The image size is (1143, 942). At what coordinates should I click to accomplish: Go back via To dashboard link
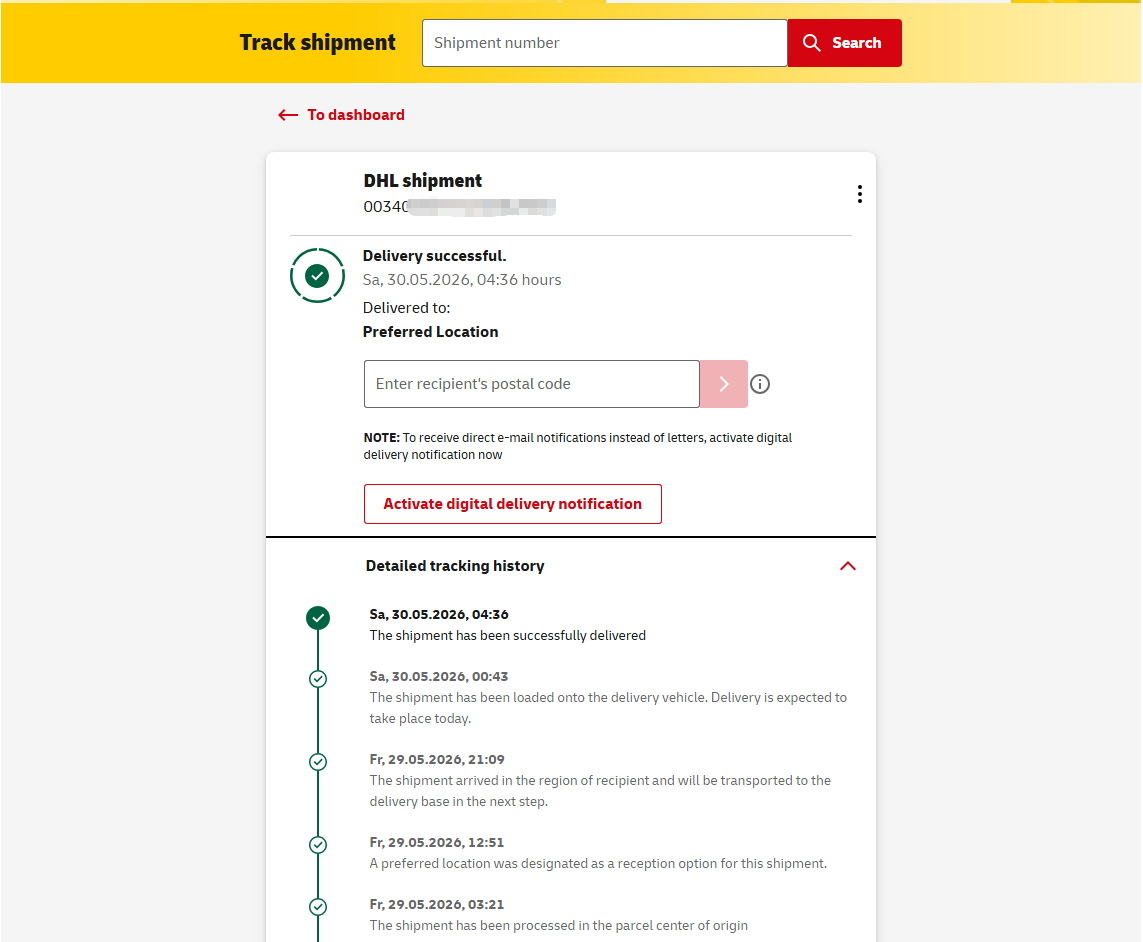pos(356,115)
